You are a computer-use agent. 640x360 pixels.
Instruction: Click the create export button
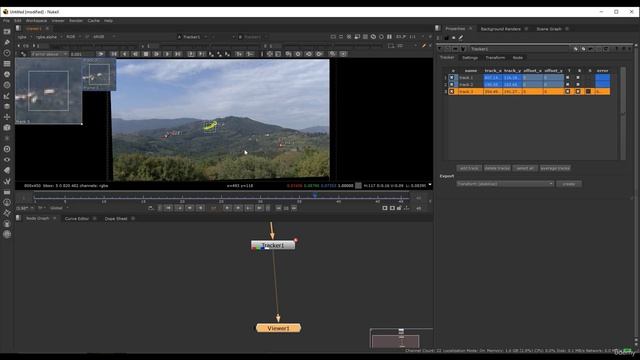[x=569, y=184]
